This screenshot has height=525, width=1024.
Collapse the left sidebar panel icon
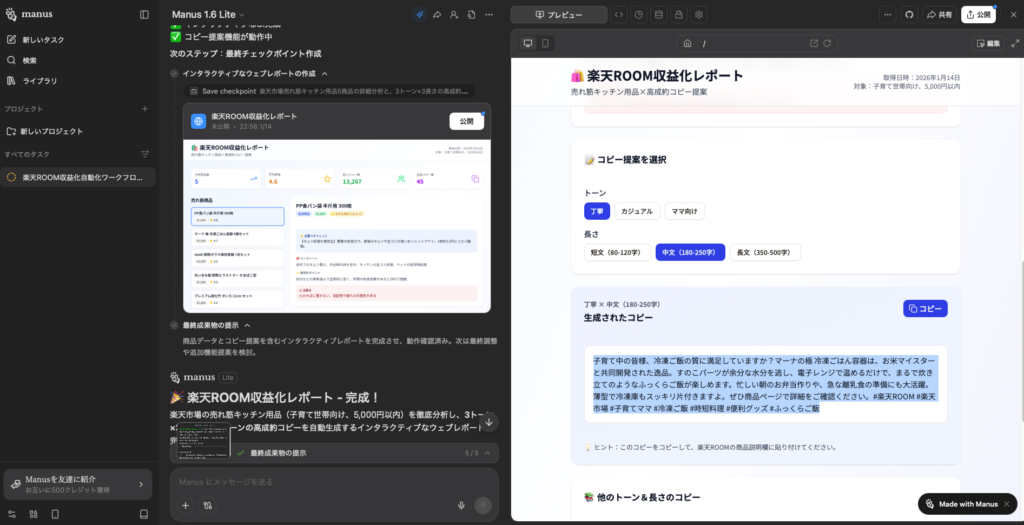(x=144, y=14)
